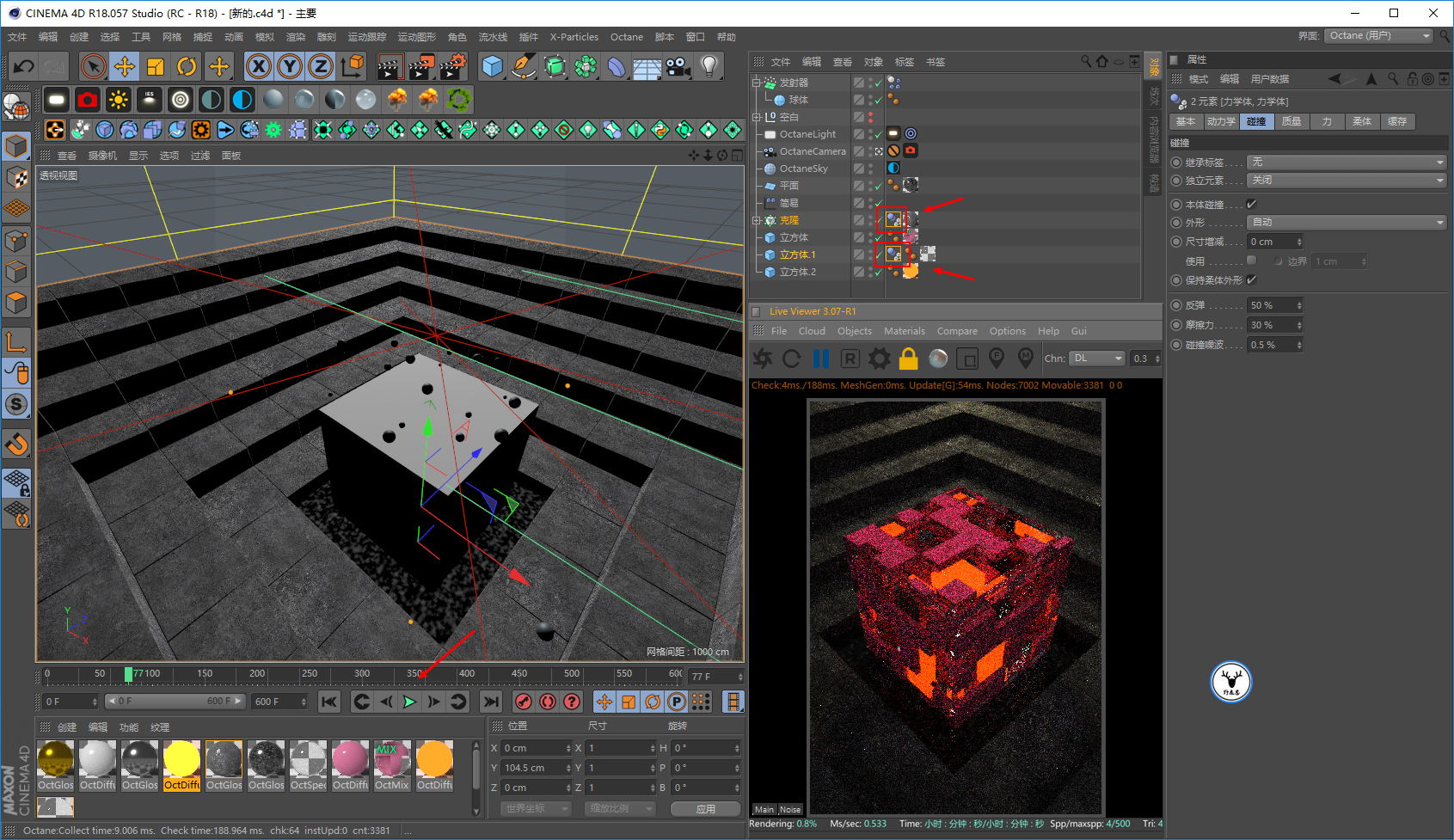Open Live Viewer Chn DL dropdown
This screenshot has height=840, width=1454.
[1098, 359]
